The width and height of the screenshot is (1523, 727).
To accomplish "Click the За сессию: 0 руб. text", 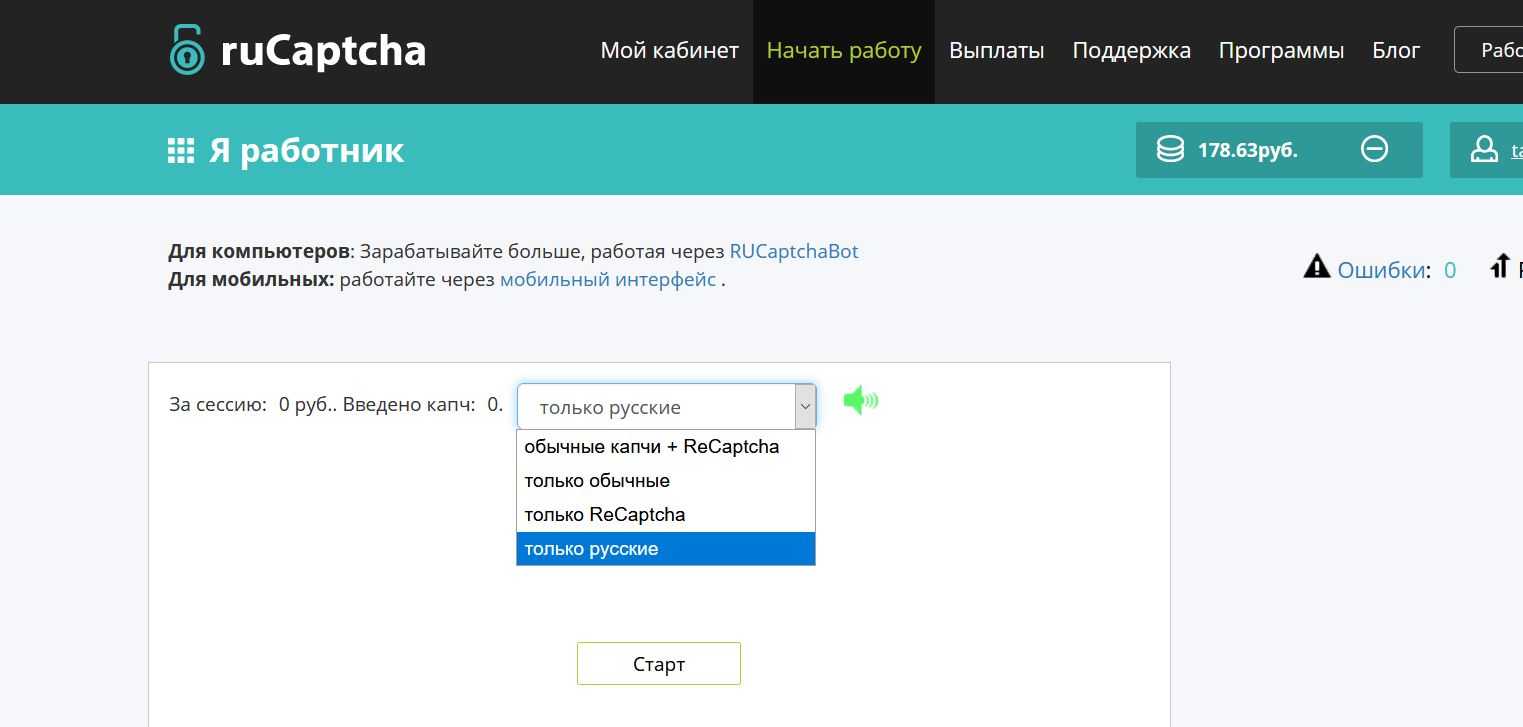I will (254, 405).
